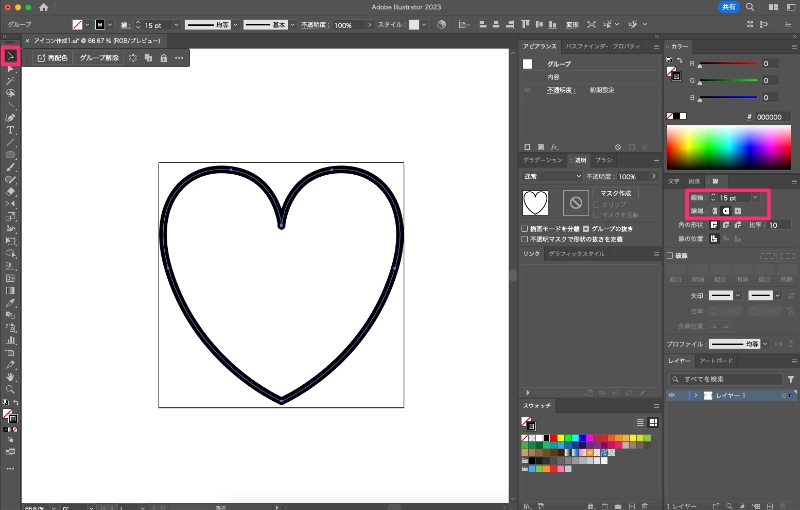Click the マスク作成 button
The image size is (800, 510).
tap(616, 193)
